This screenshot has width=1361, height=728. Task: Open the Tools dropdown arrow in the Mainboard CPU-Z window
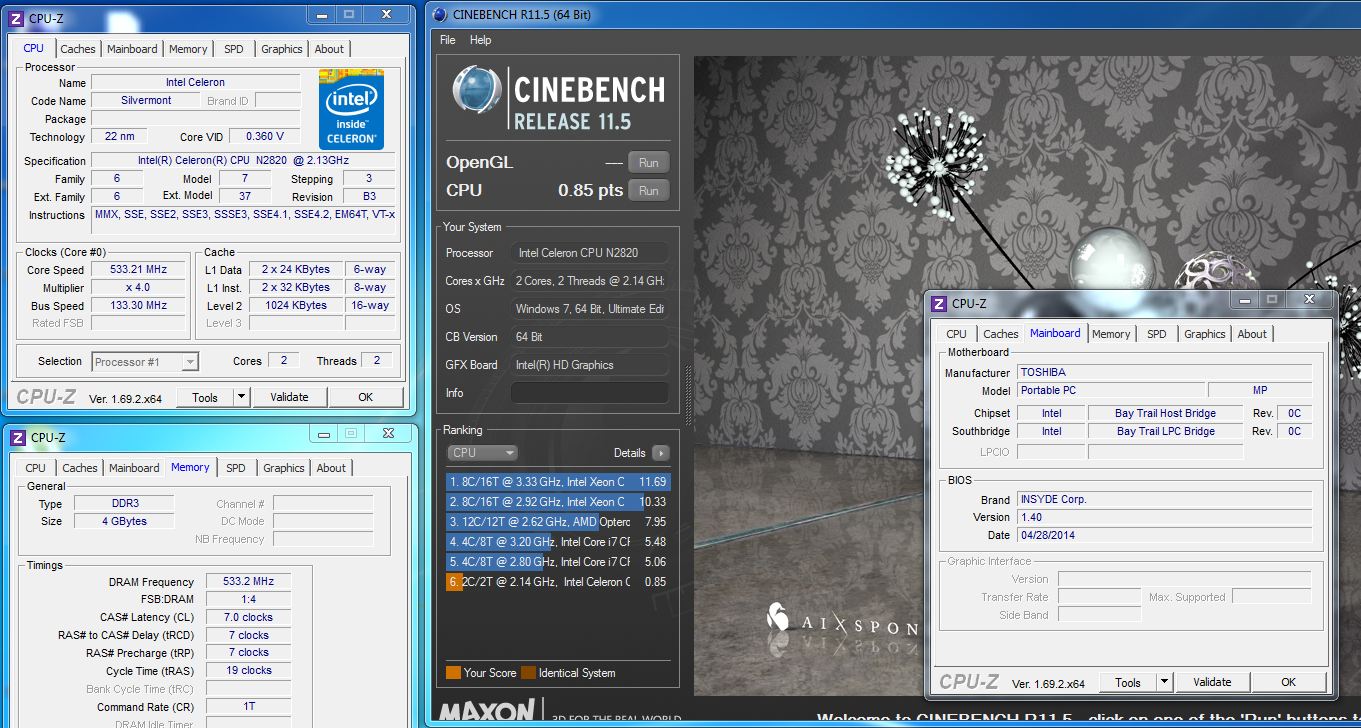click(1164, 682)
